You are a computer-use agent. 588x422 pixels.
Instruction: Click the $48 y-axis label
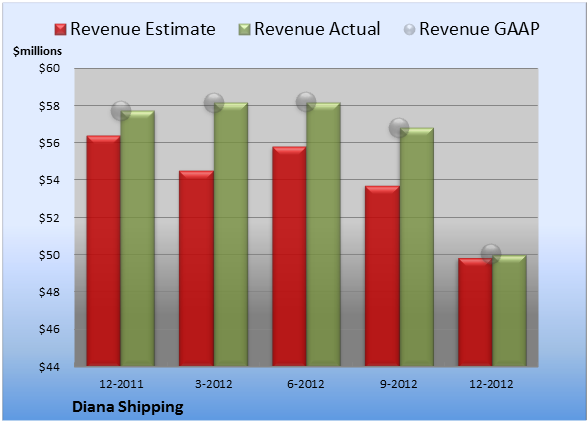click(x=49, y=292)
